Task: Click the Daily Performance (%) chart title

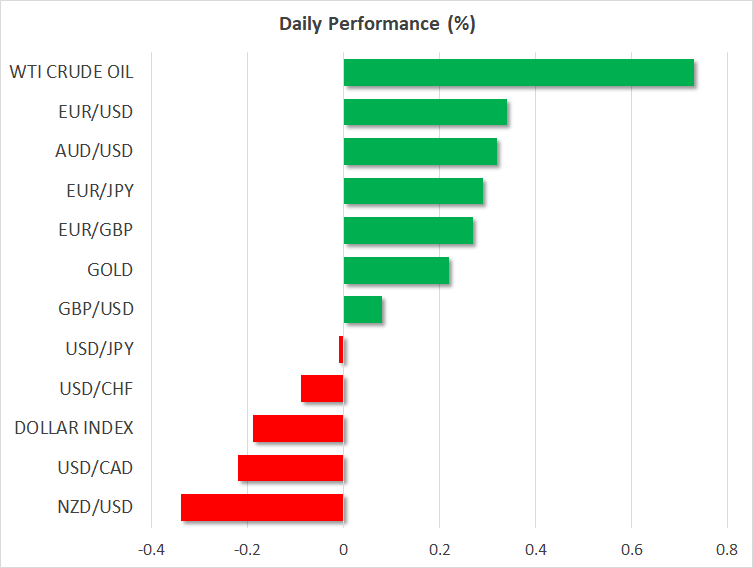Action: [x=376, y=24]
